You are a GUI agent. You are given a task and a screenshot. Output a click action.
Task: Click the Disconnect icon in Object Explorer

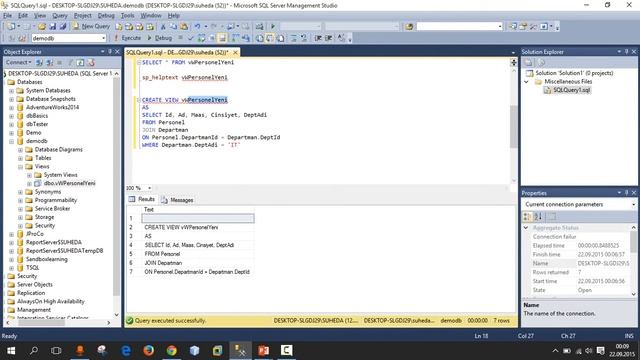point(49,62)
